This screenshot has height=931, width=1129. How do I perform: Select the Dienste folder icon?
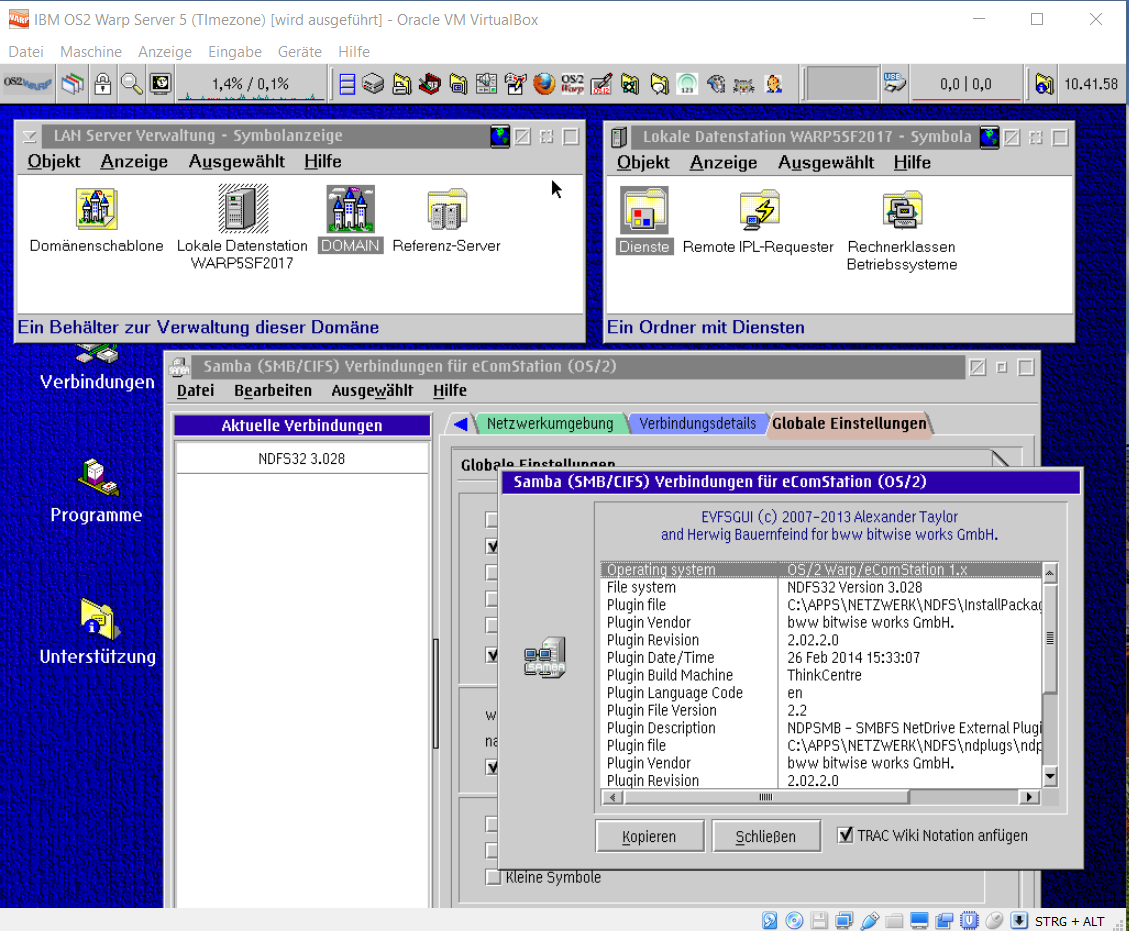[x=644, y=210]
